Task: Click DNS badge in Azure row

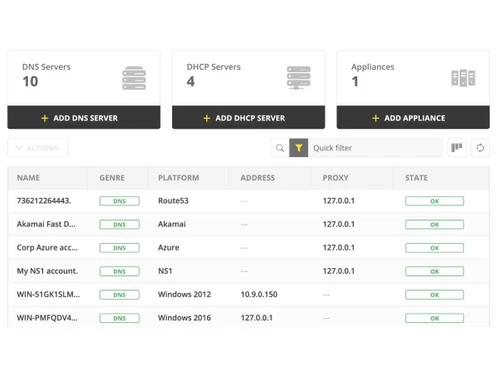Action: (119, 248)
